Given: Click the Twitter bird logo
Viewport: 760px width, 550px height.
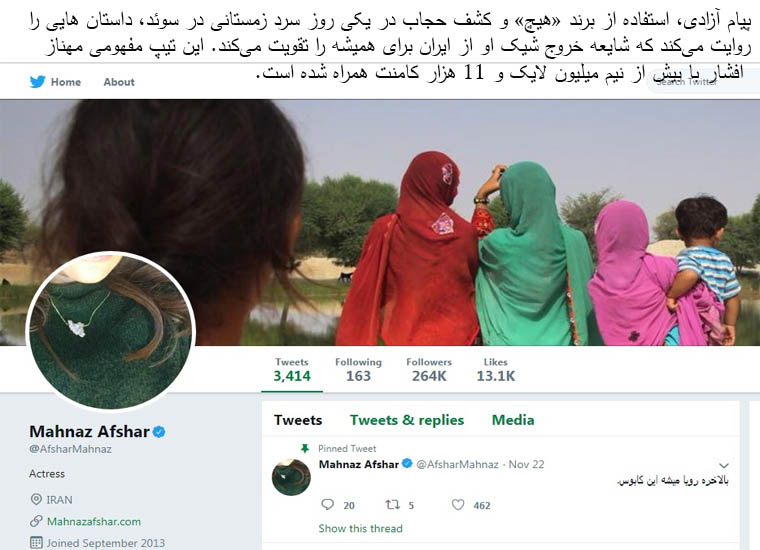Looking at the screenshot, I should 37,81.
